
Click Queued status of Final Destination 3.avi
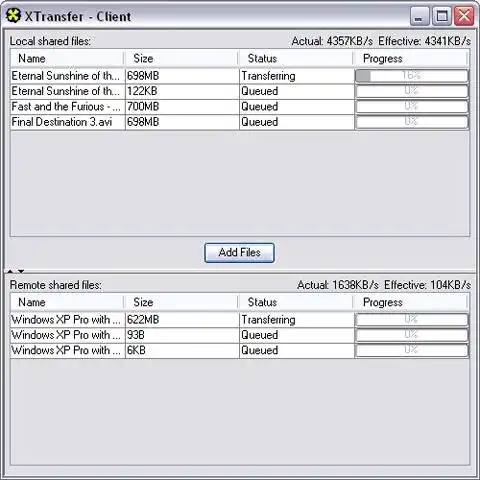[x=296, y=122]
